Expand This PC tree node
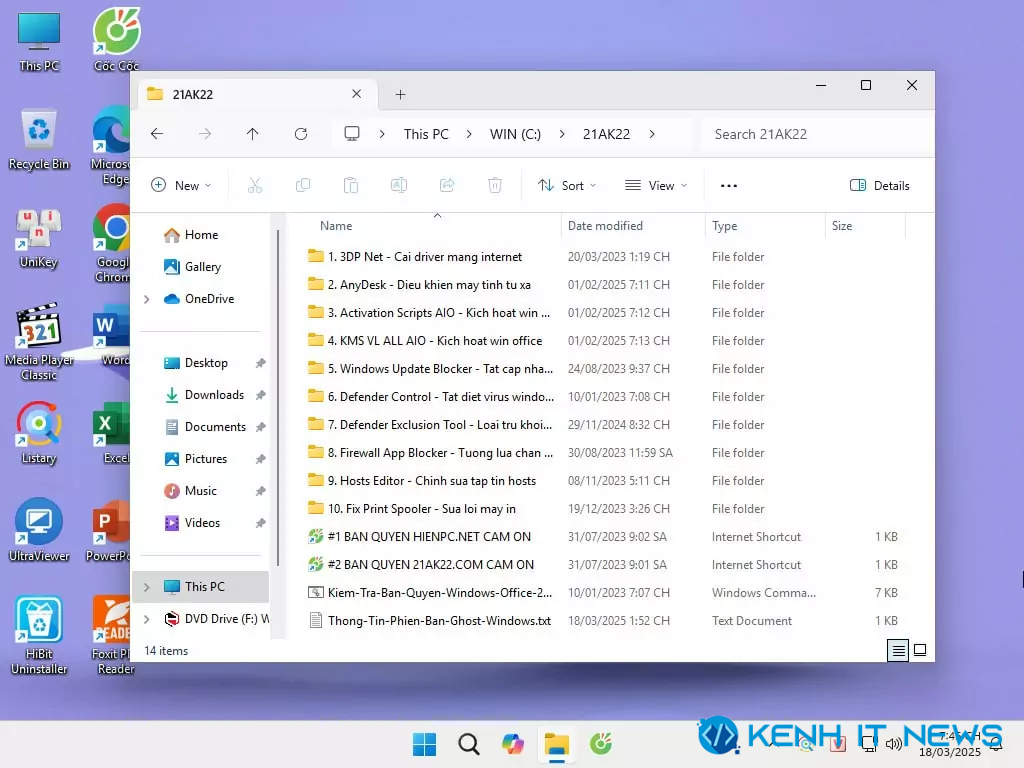The image size is (1024, 768). 147,587
